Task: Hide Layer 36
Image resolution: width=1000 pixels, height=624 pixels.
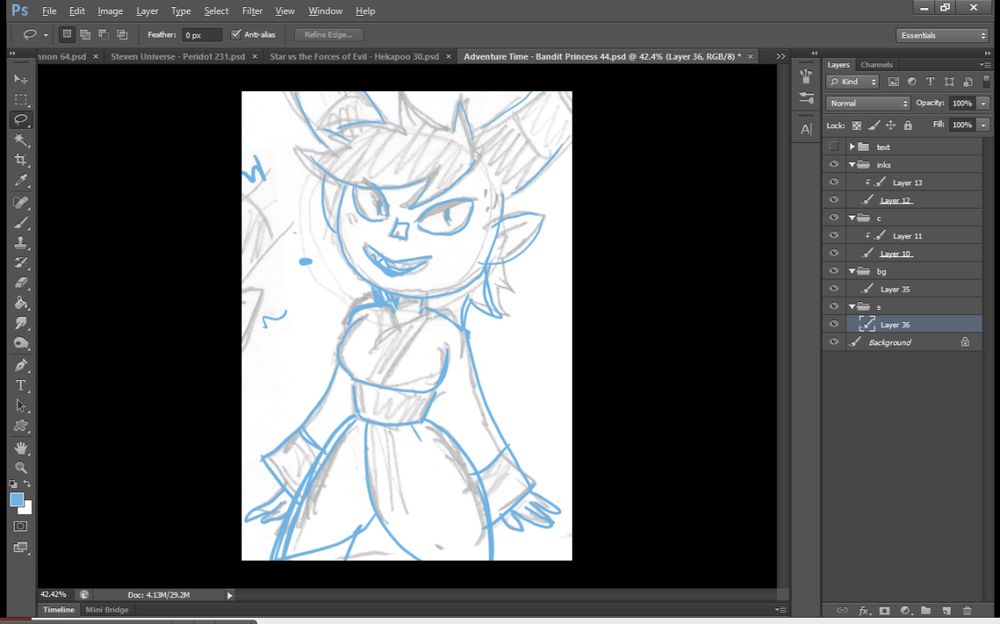Action: 834,324
